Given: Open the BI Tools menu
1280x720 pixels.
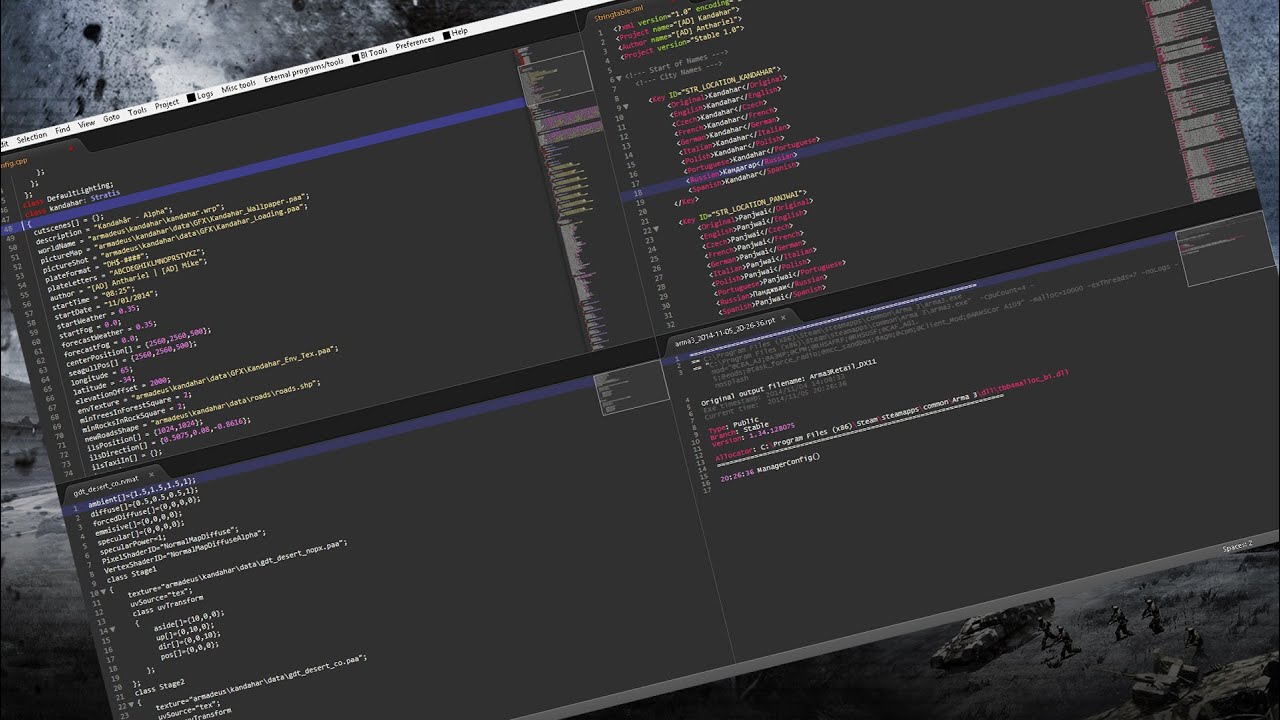Looking at the screenshot, I should coord(368,53).
